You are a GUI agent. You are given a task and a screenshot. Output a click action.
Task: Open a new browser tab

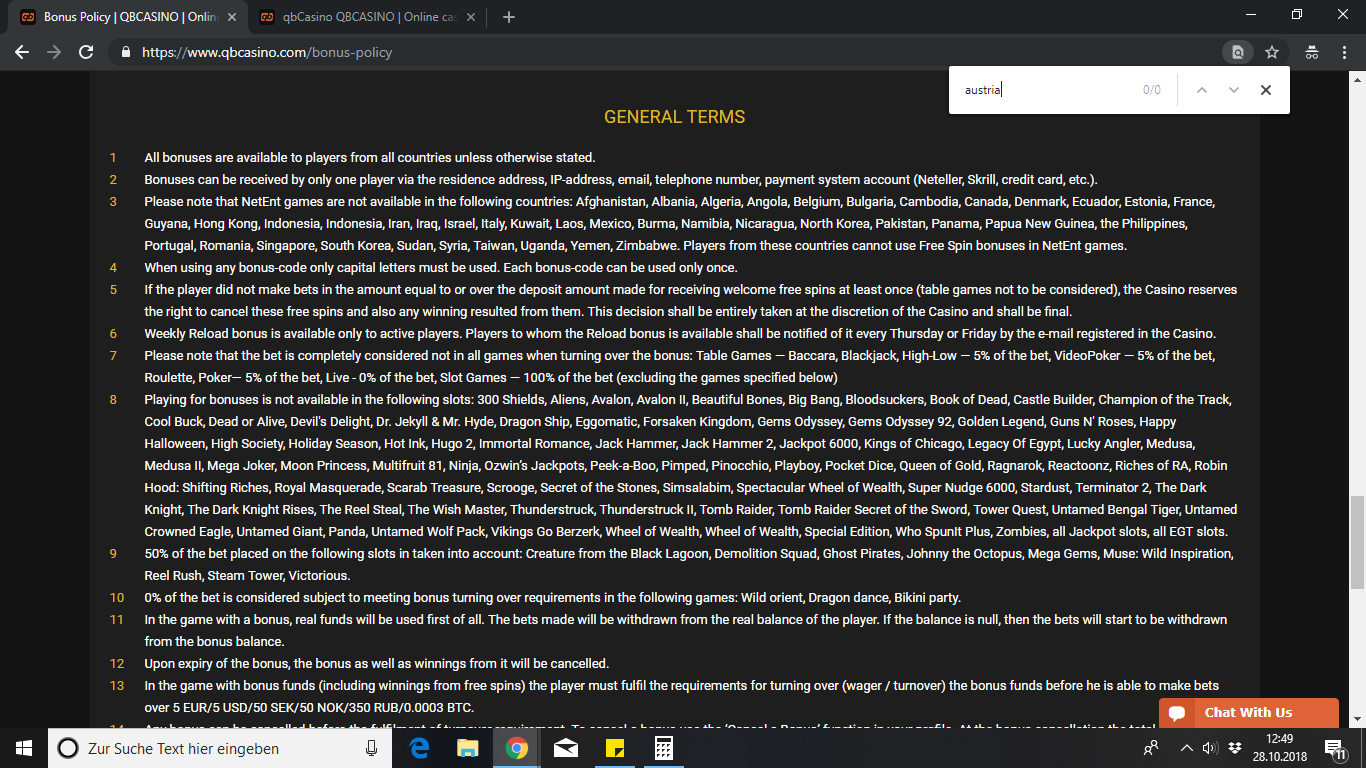click(x=508, y=17)
